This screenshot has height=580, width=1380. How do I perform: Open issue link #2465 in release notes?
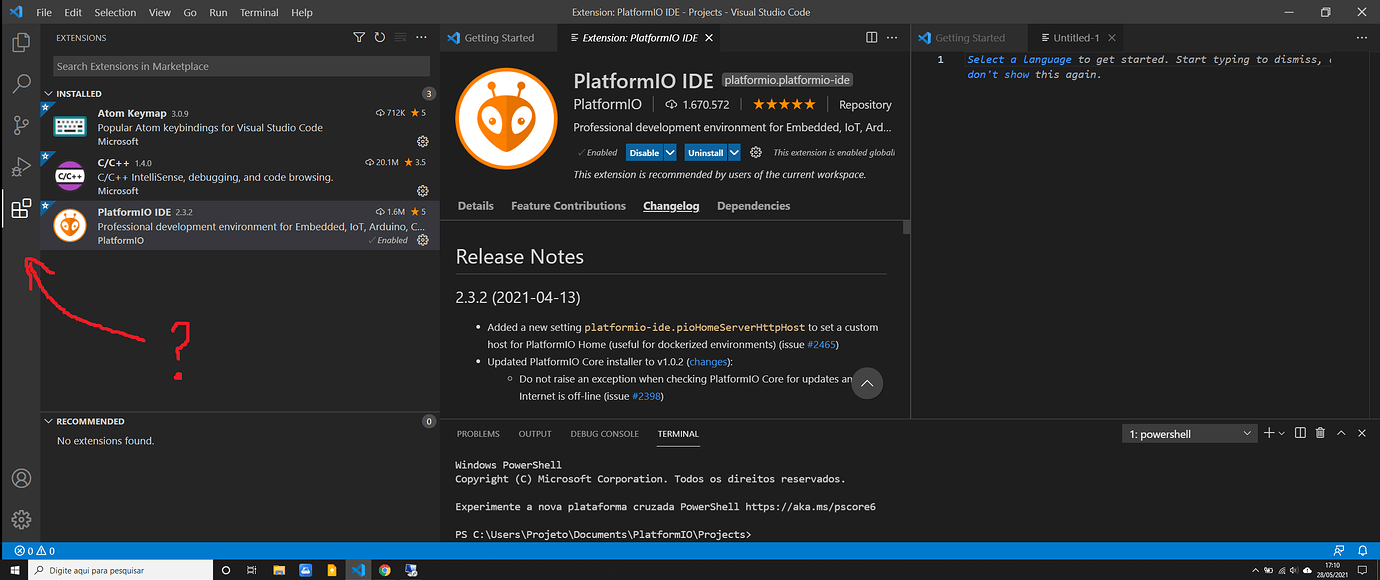tap(821, 343)
